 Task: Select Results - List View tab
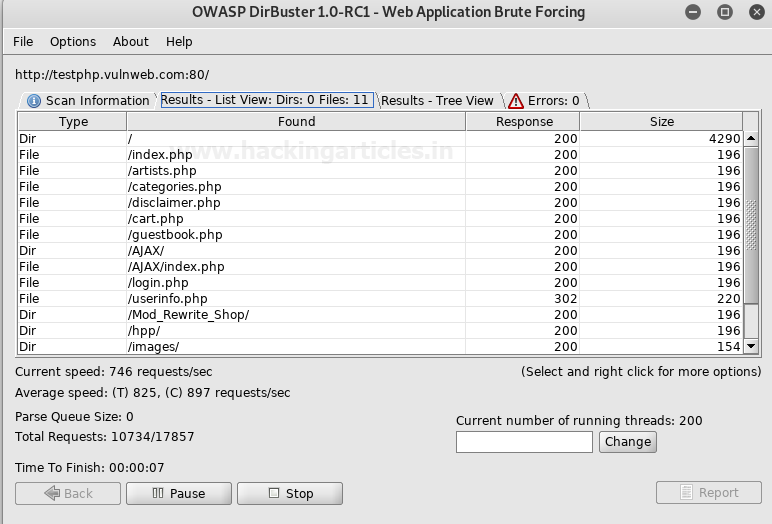(266, 100)
